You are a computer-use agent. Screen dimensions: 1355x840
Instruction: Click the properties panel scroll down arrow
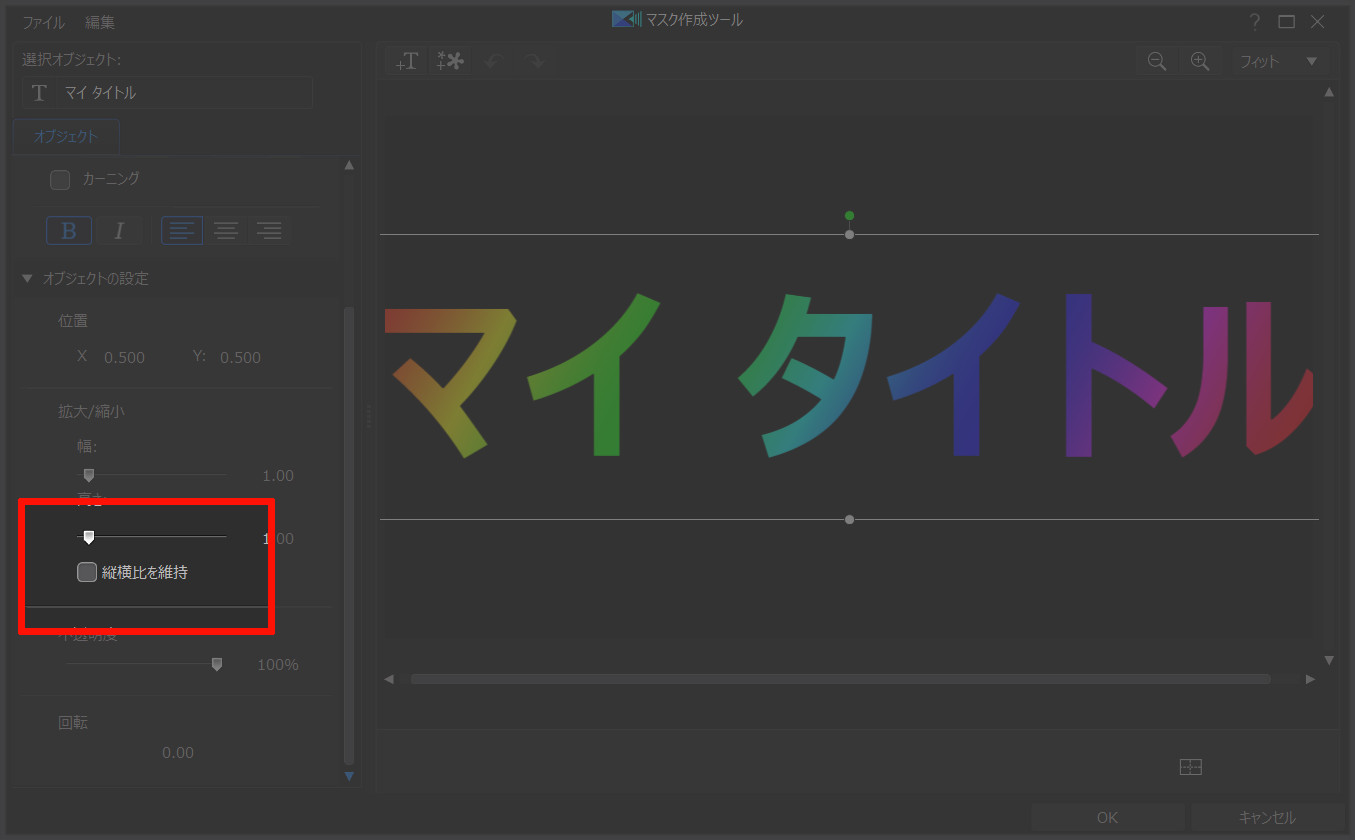point(349,776)
